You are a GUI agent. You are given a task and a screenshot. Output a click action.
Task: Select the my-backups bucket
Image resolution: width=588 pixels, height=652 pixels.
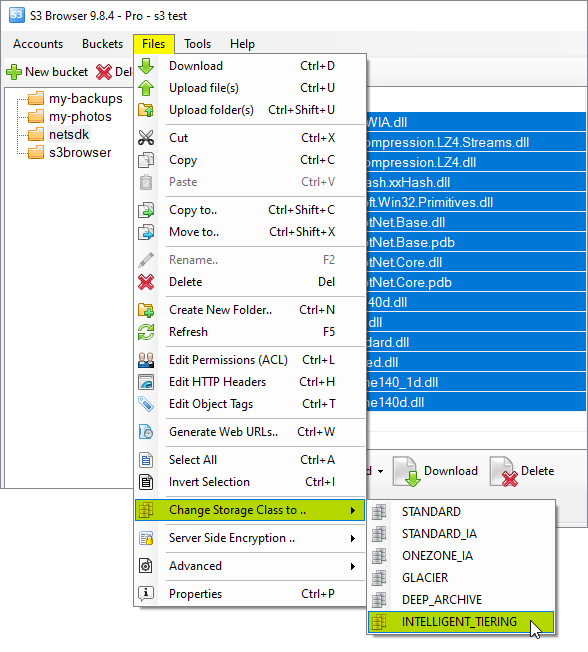pos(86,99)
